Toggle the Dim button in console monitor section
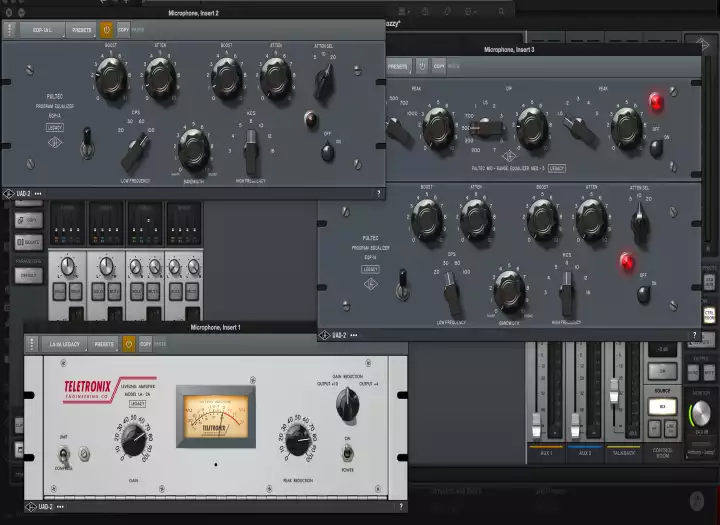720x525 pixels. 662,371
